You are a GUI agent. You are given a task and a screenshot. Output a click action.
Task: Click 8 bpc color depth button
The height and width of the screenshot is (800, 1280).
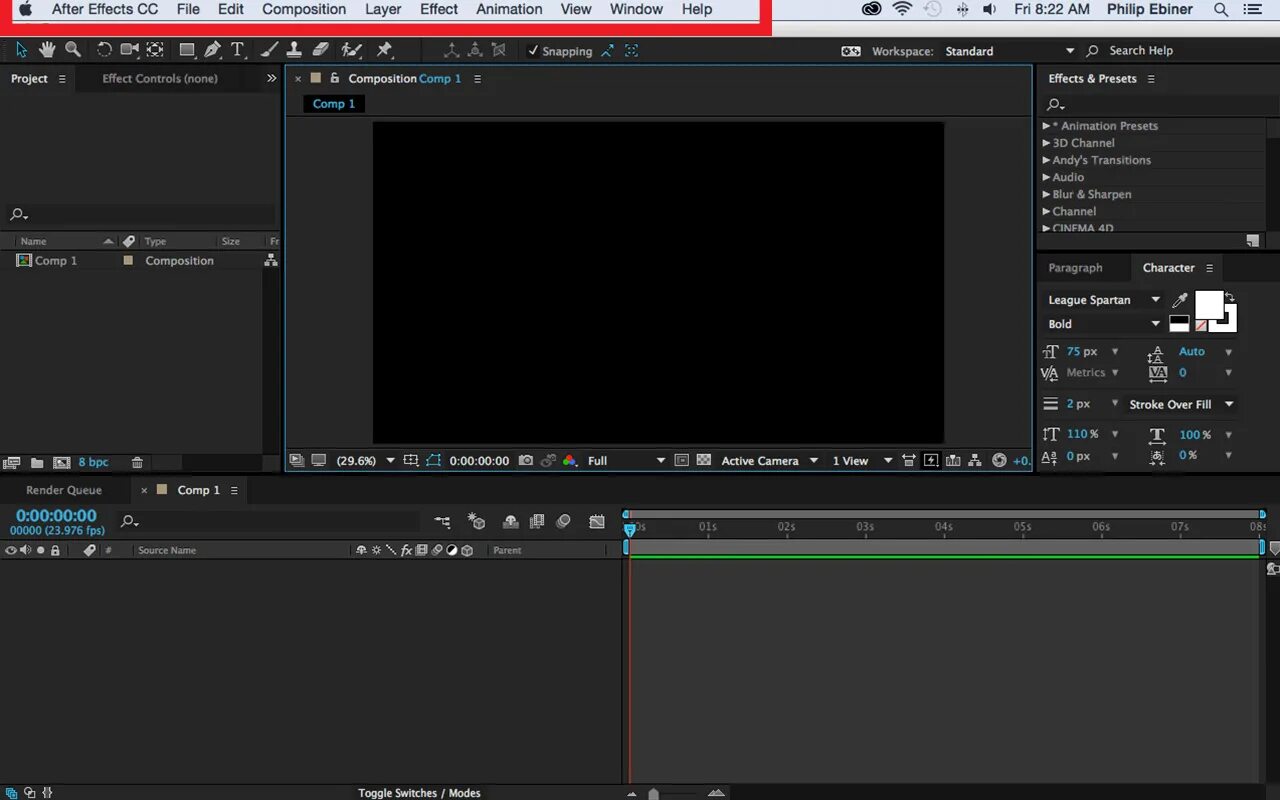(93, 462)
